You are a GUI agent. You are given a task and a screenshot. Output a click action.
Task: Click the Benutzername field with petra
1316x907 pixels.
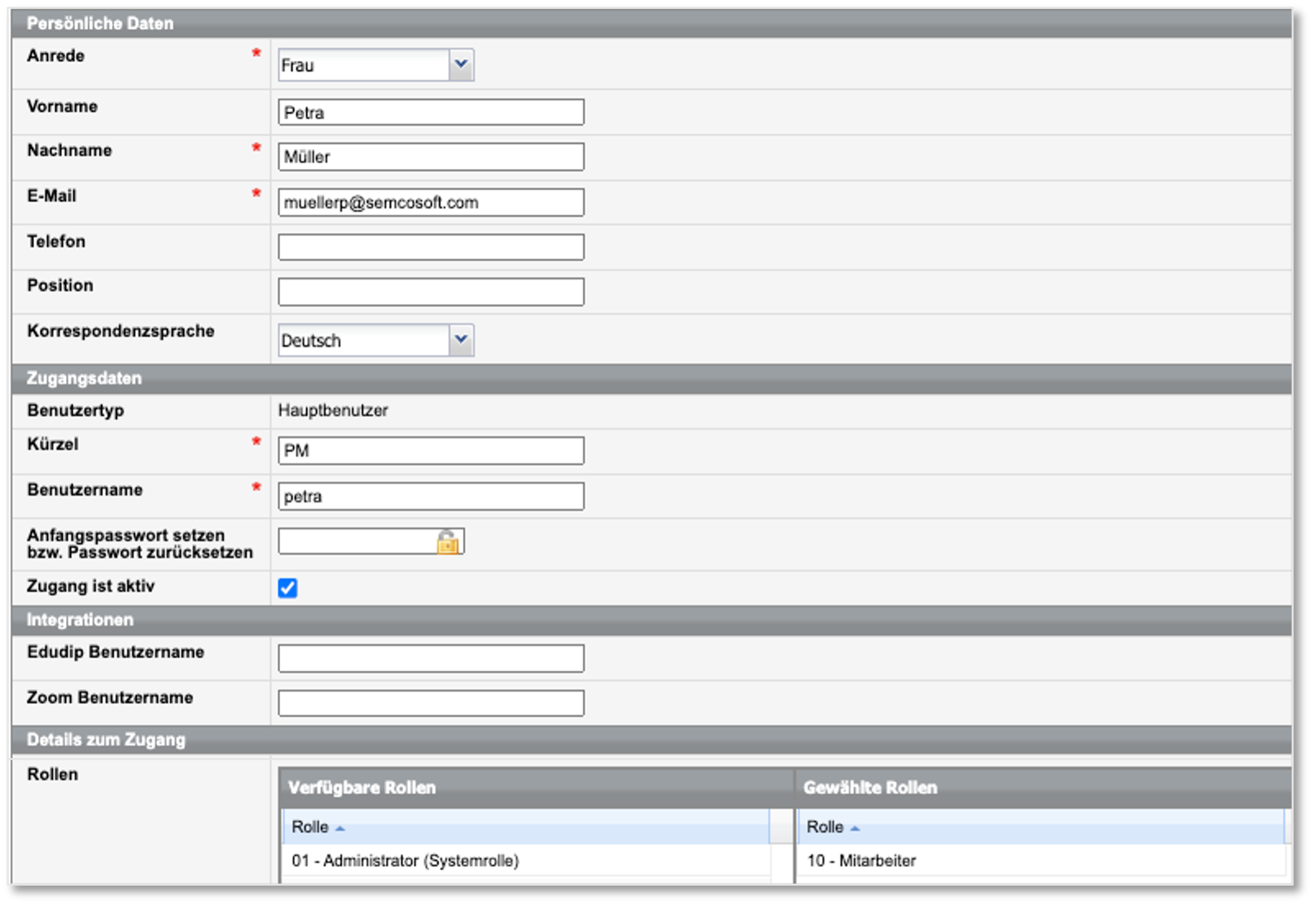click(431, 496)
